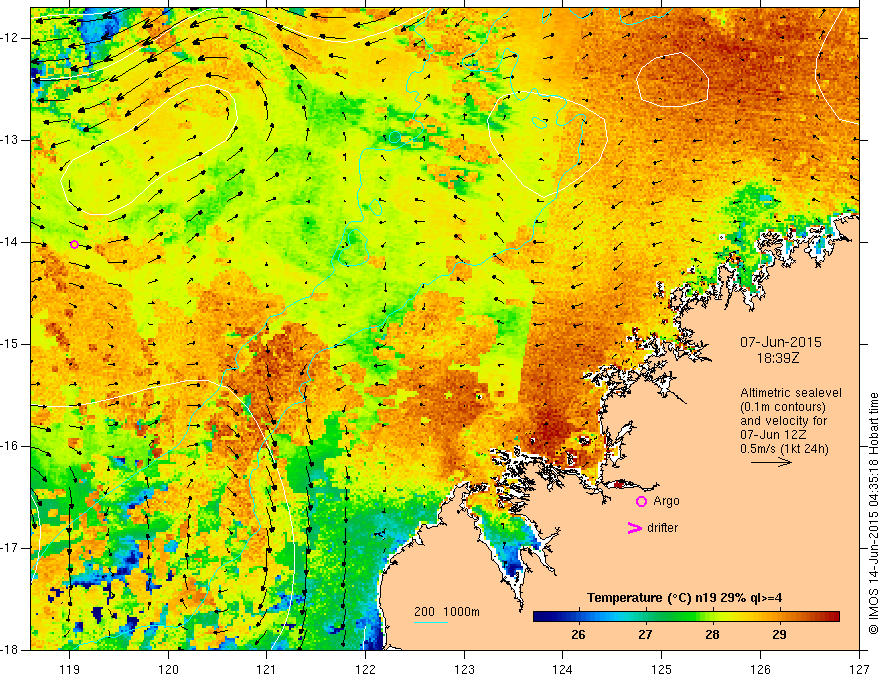
Task: Click the cyan depth contour sample line
Action: coord(430,623)
